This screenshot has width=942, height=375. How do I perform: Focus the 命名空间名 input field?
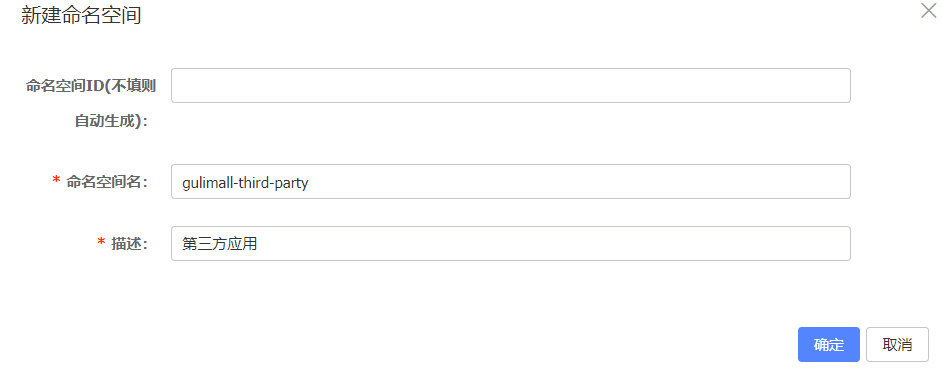click(x=511, y=181)
